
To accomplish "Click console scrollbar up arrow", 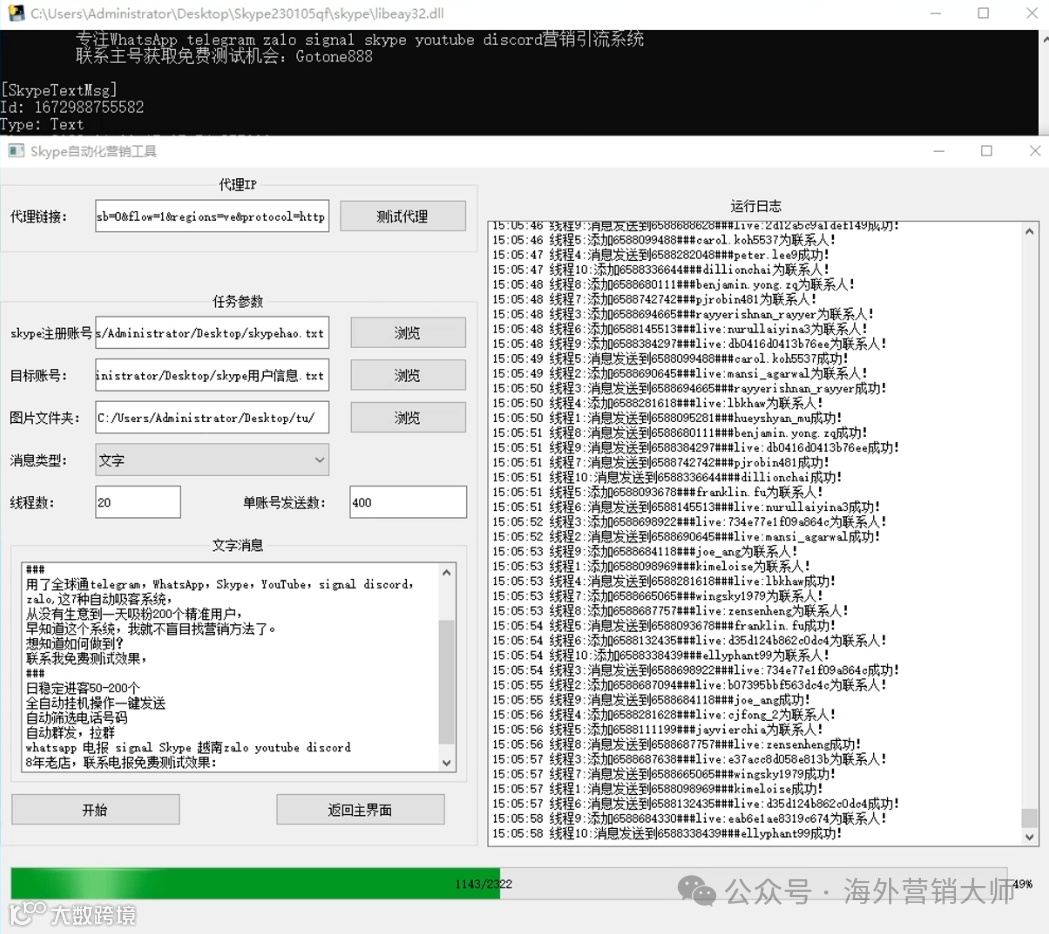I will [x=1044, y=39].
